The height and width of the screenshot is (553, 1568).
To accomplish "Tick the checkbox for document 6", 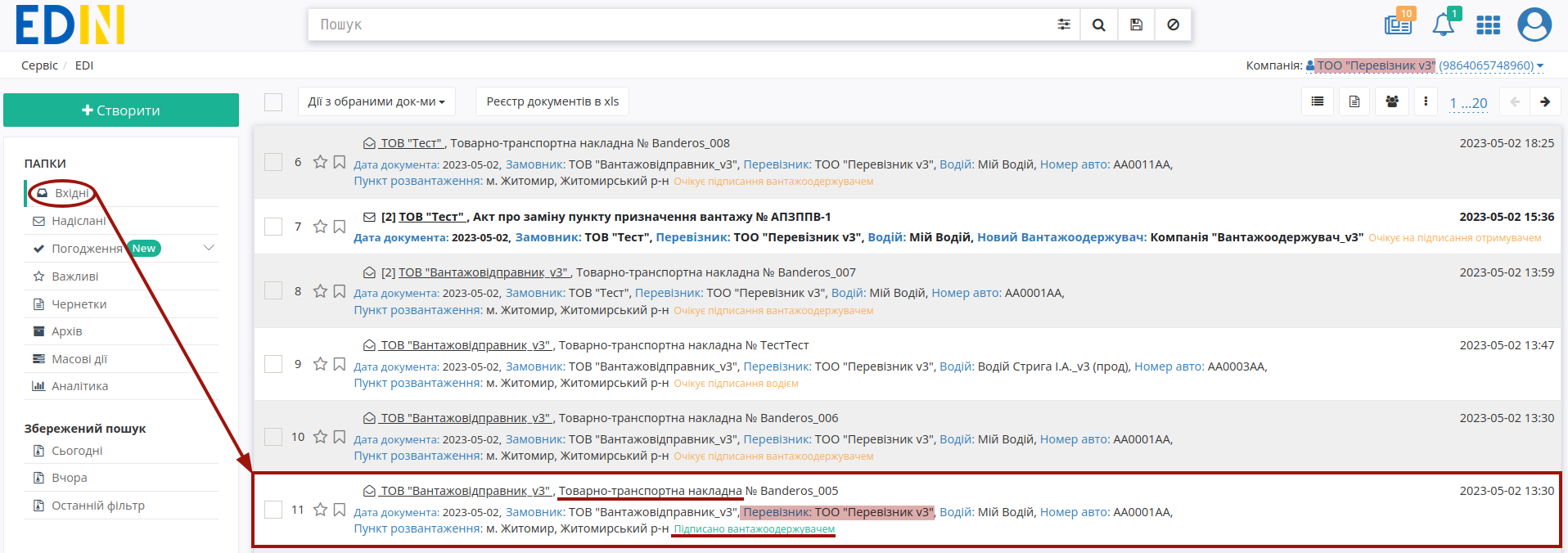I will tap(273, 162).
